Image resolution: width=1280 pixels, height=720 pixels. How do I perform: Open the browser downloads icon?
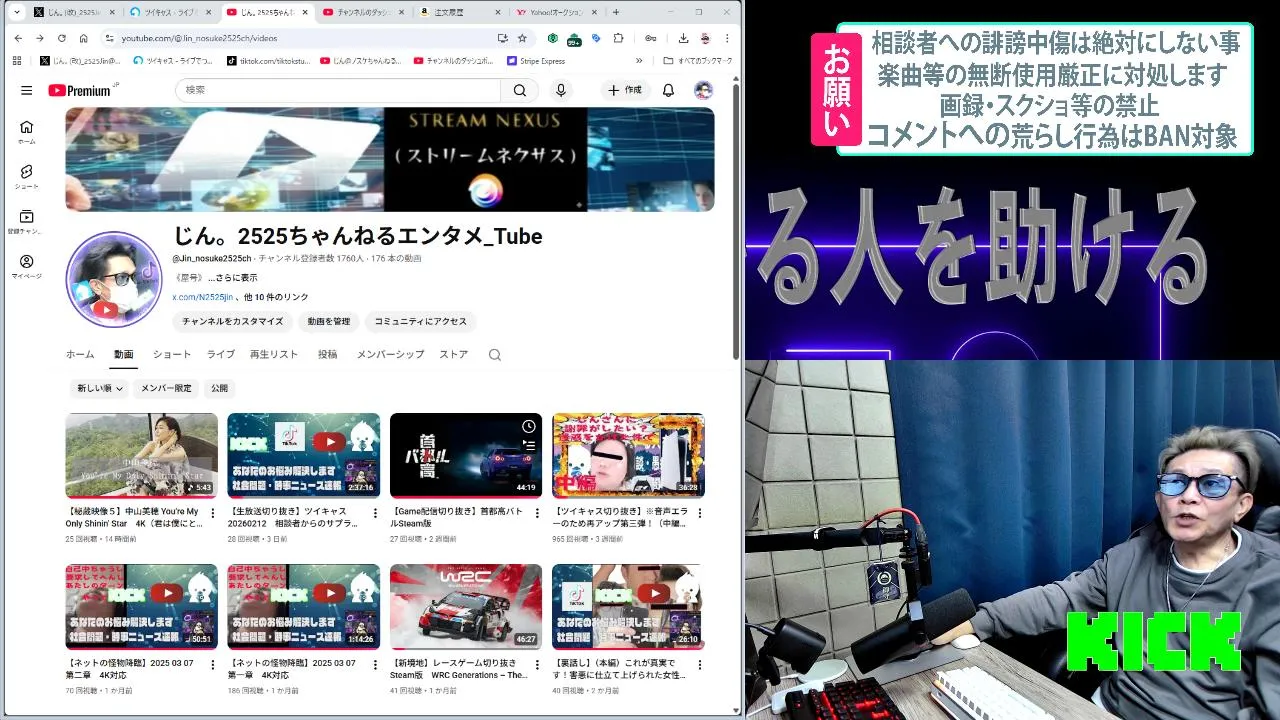(683, 38)
